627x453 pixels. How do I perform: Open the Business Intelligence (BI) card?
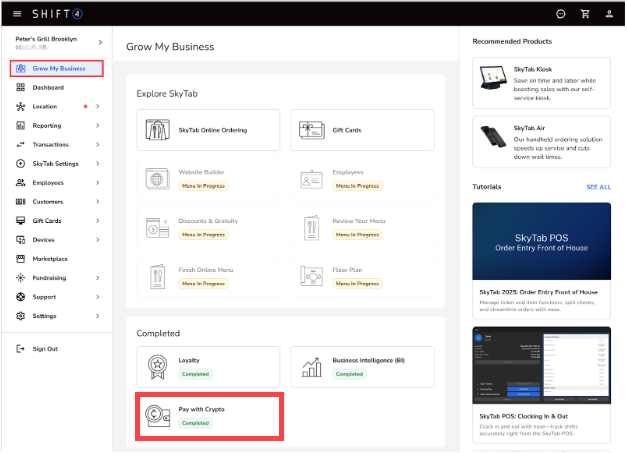[x=362, y=367]
